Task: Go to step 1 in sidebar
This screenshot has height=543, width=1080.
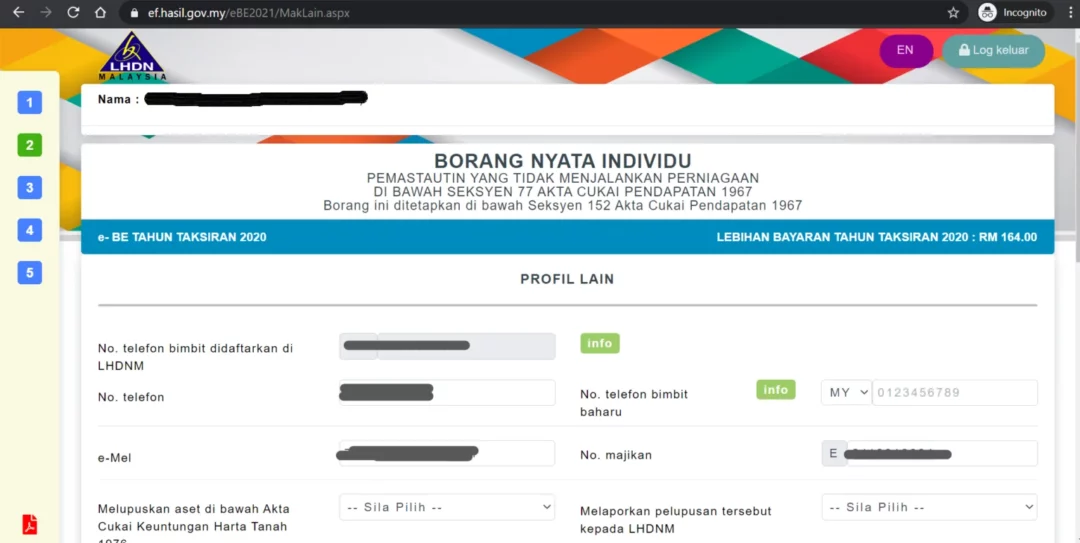Action: point(30,102)
